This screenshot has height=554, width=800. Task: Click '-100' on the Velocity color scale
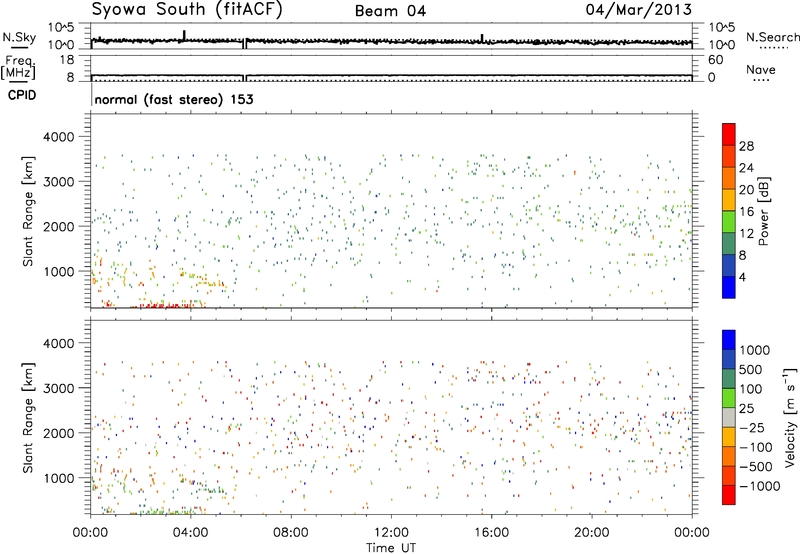click(x=756, y=447)
